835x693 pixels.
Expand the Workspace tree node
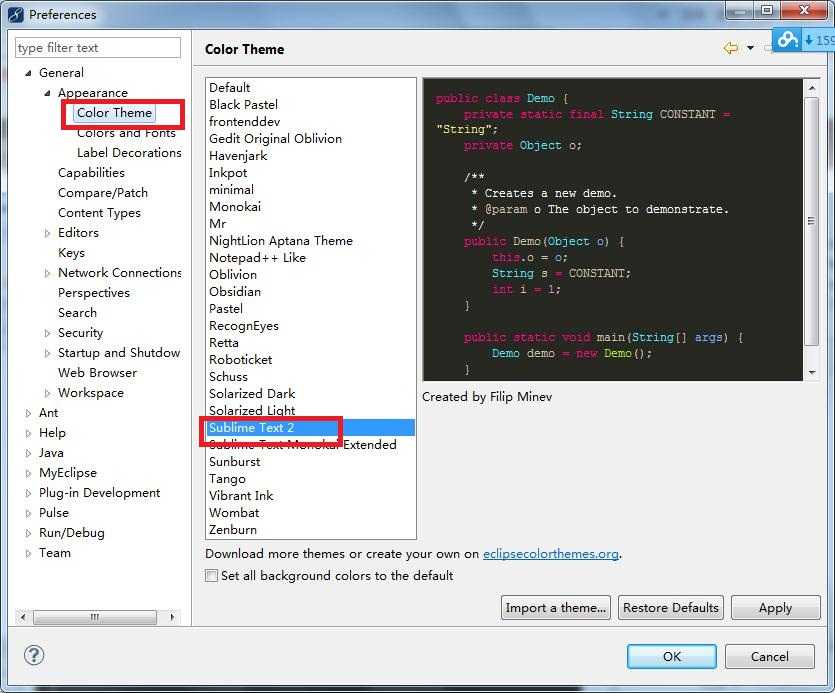pos(47,393)
